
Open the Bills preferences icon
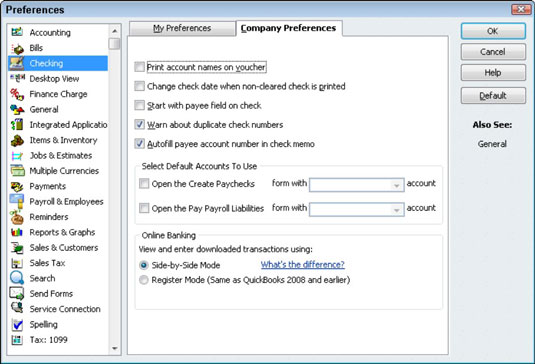(x=17, y=48)
